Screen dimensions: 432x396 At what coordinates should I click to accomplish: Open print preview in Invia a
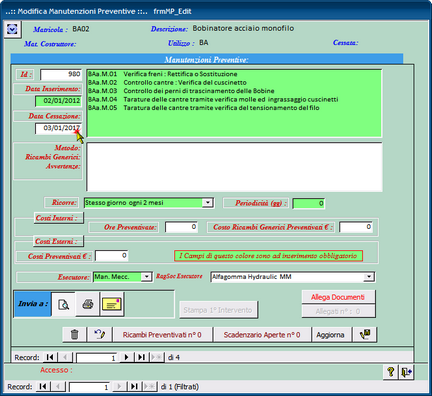(63, 304)
